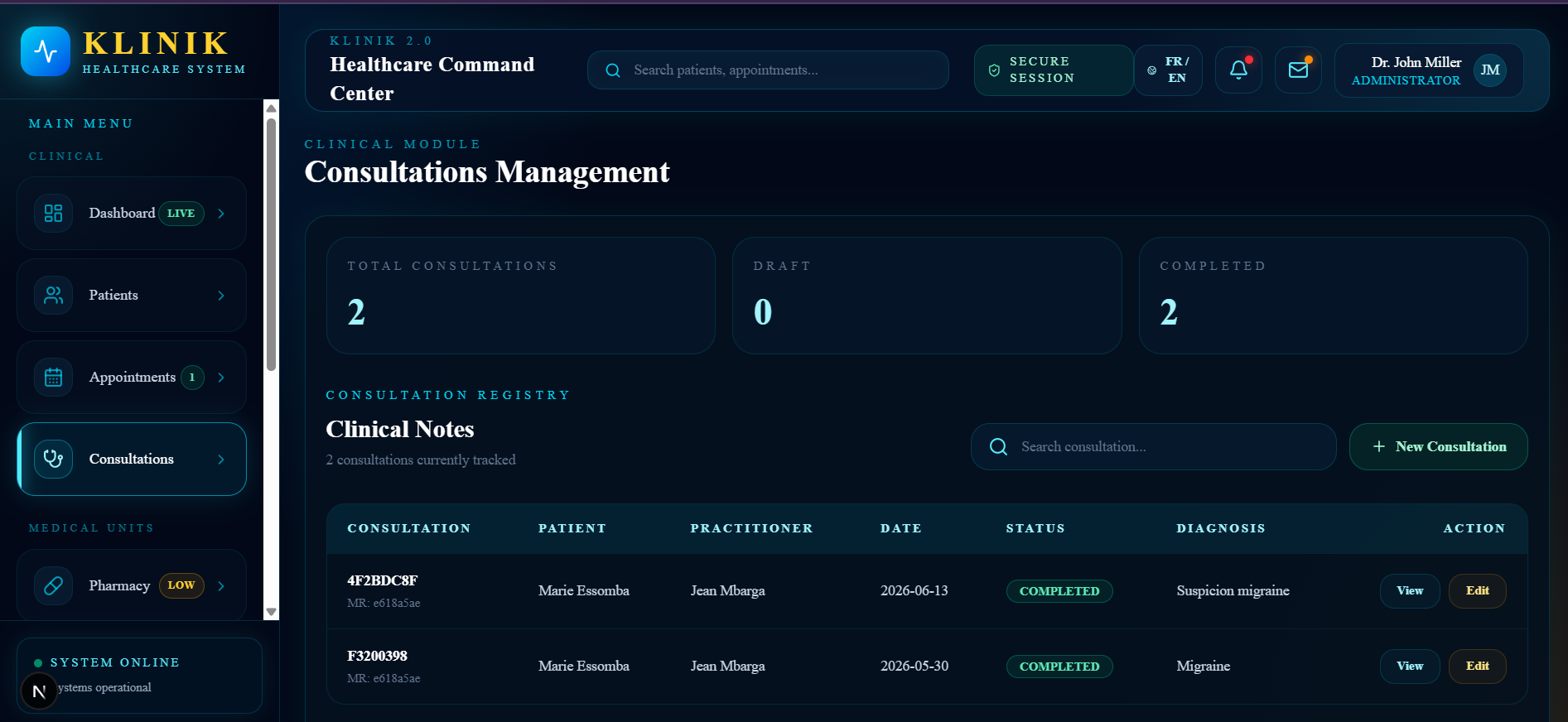Open Dr. John Miller profile menu
Image resolution: width=1568 pixels, height=722 pixels.
point(1429,70)
